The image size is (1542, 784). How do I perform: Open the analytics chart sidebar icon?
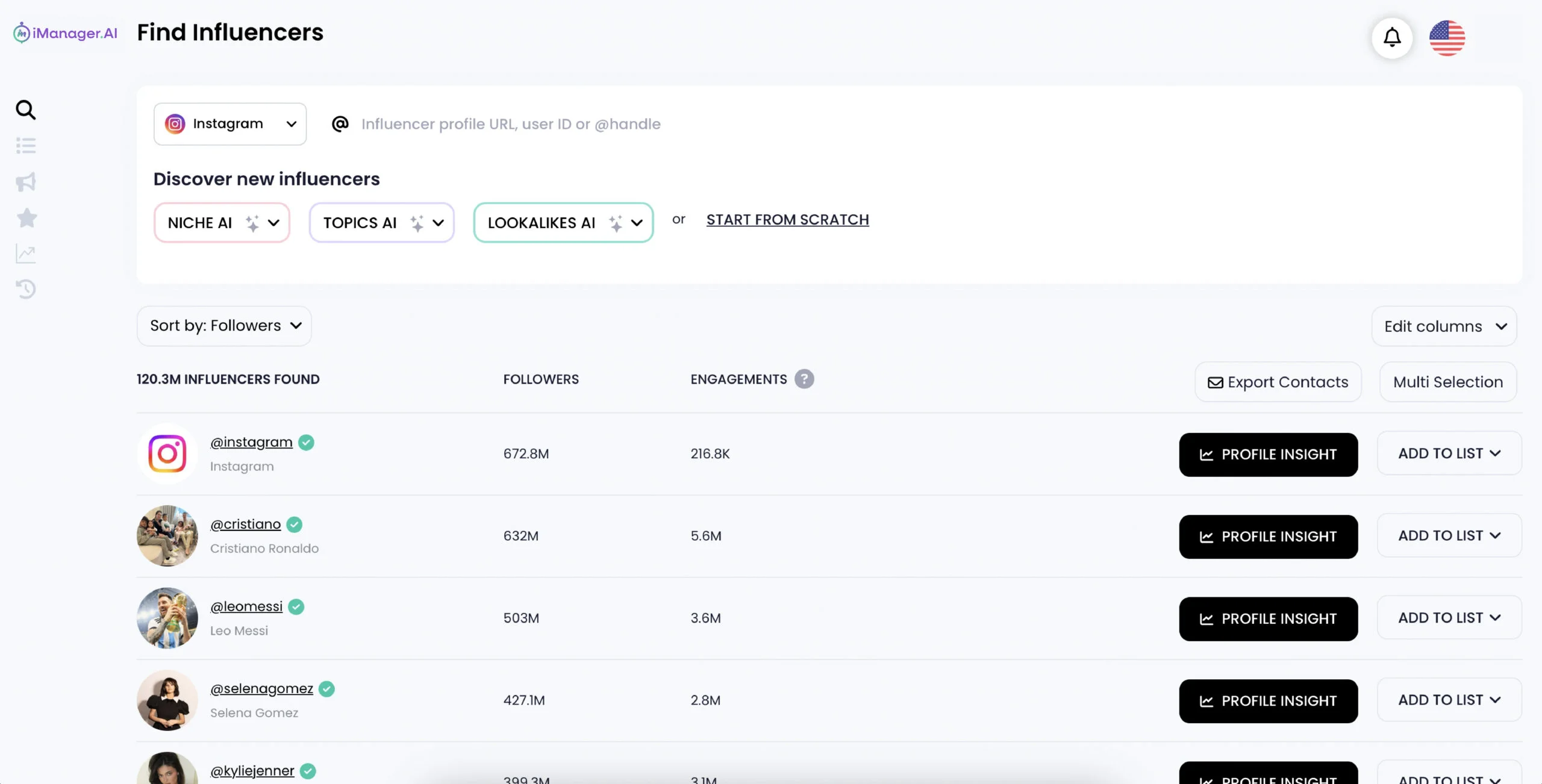tap(25, 254)
